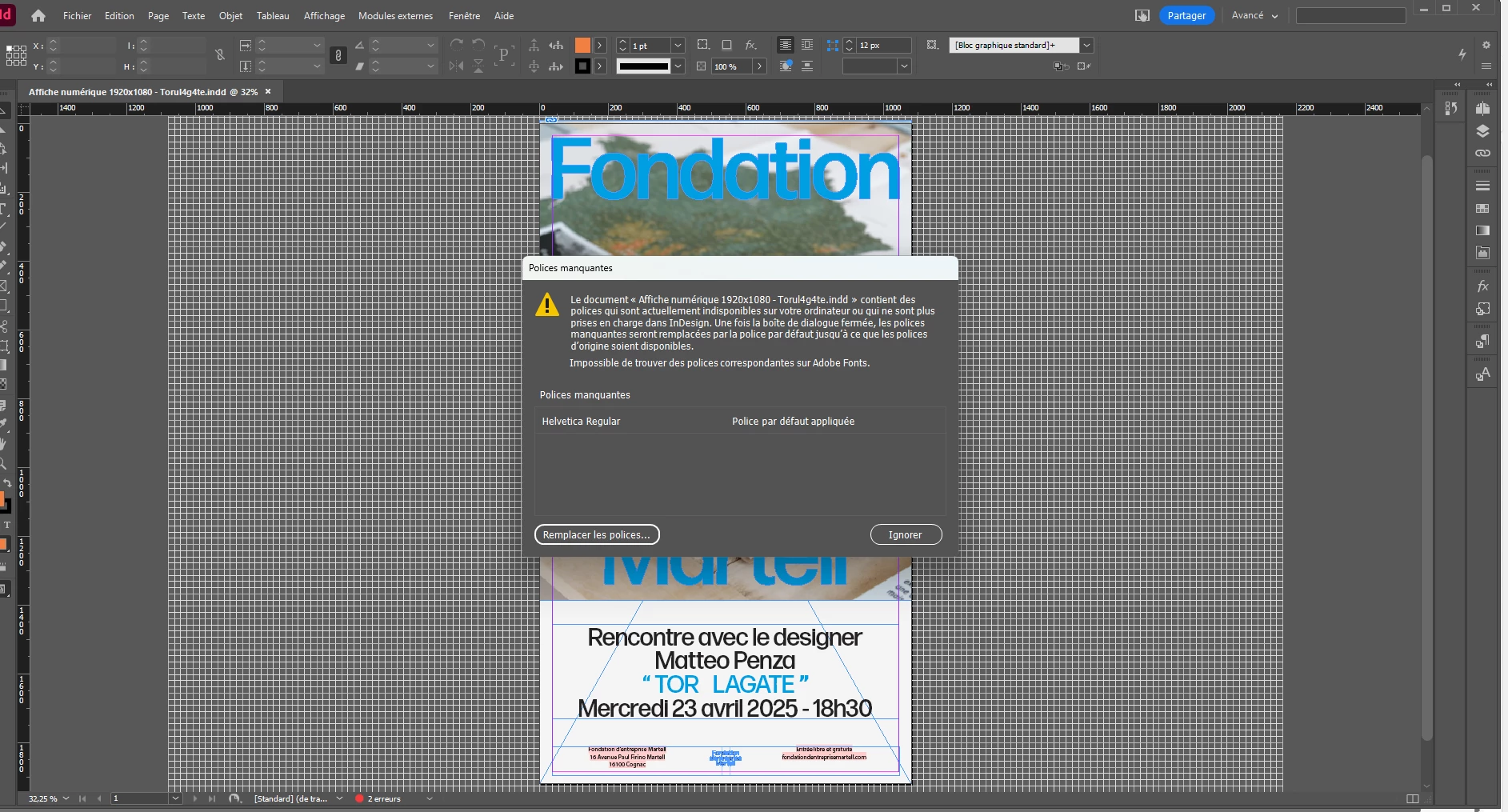Open the Links panel icon
Image resolution: width=1508 pixels, height=812 pixels.
pos(1482,153)
